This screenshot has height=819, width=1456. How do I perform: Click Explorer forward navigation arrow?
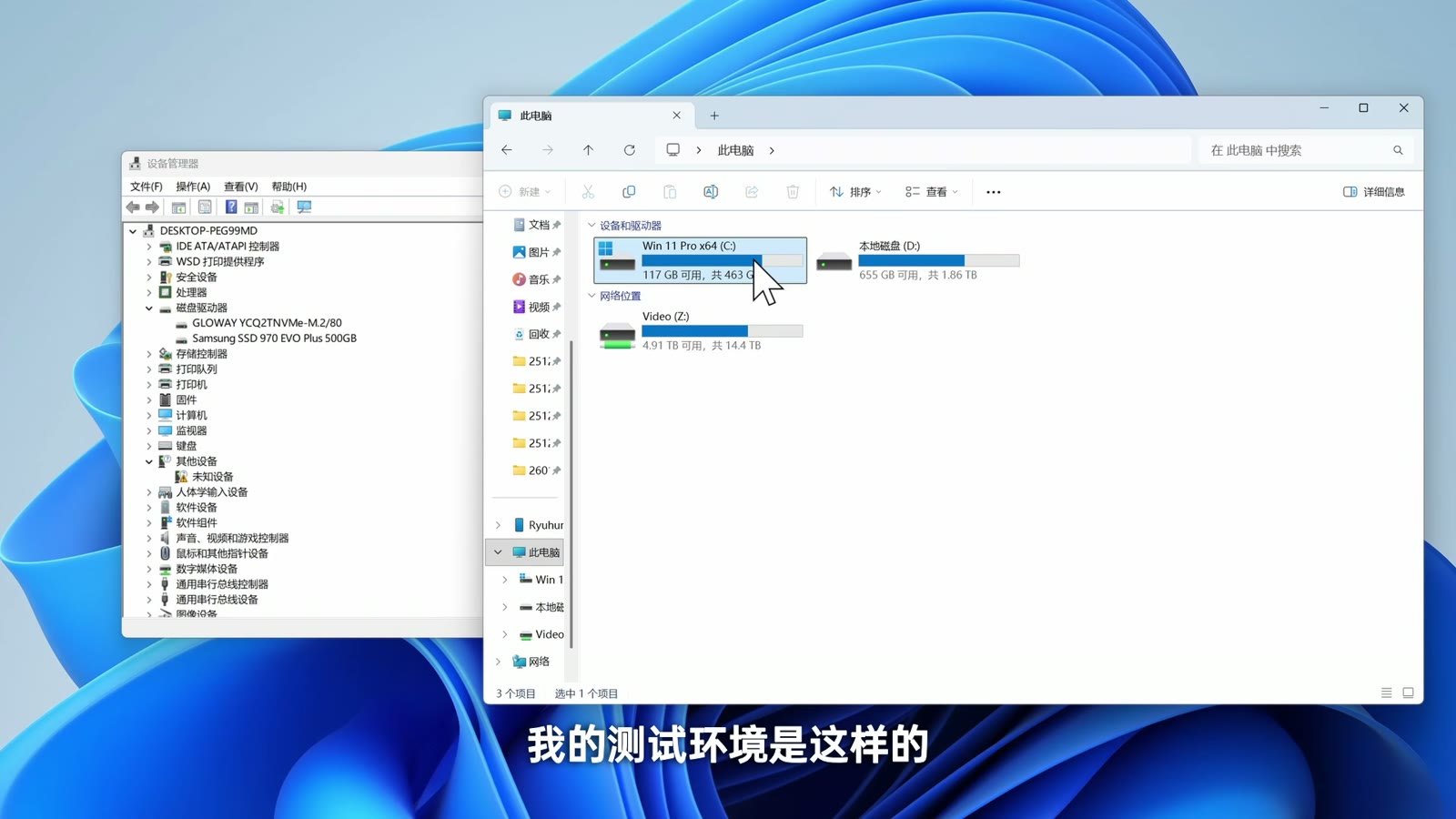click(548, 150)
